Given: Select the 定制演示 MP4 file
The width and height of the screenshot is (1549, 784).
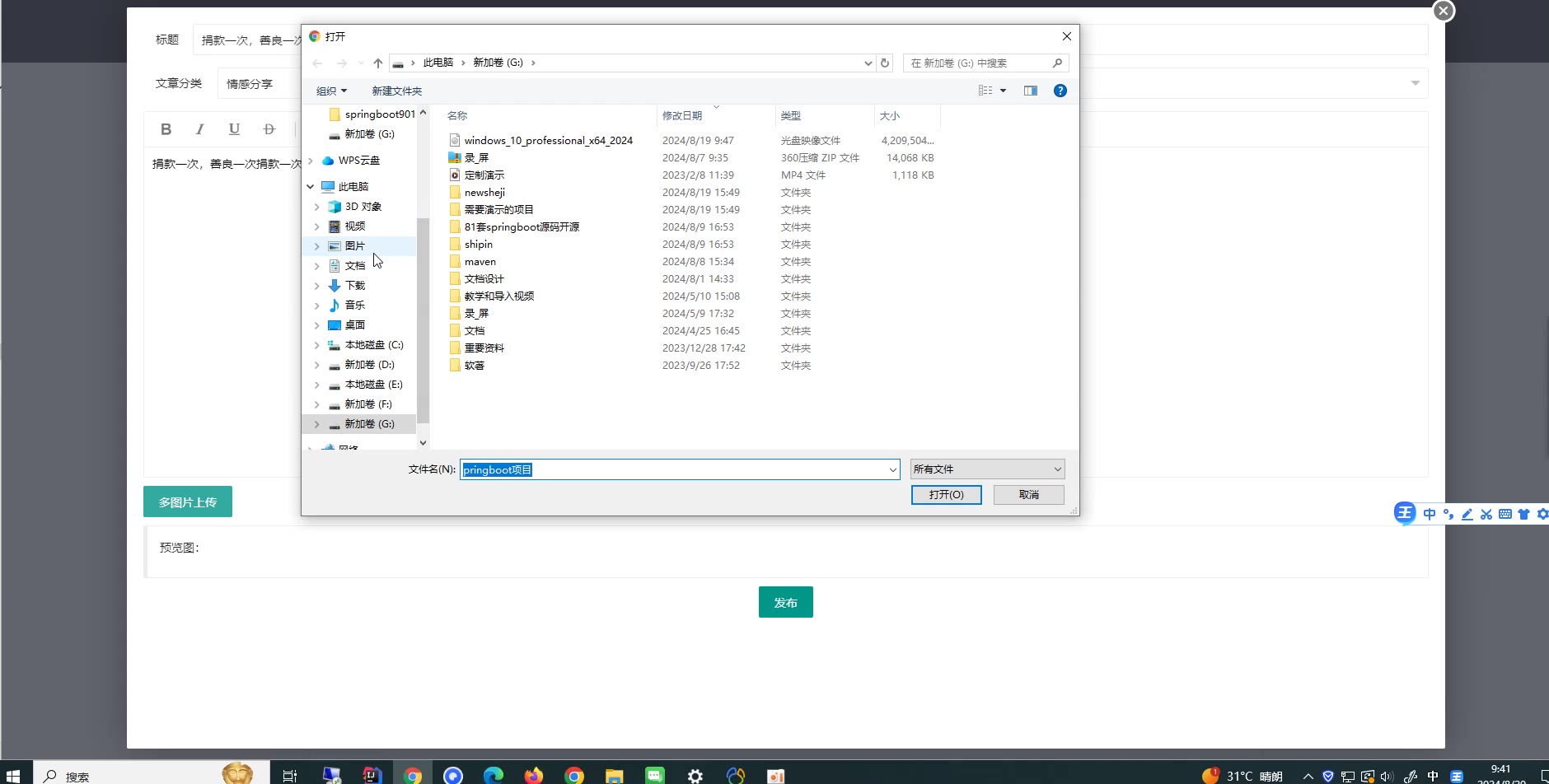Looking at the screenshot, I should [x=484, y=175].
